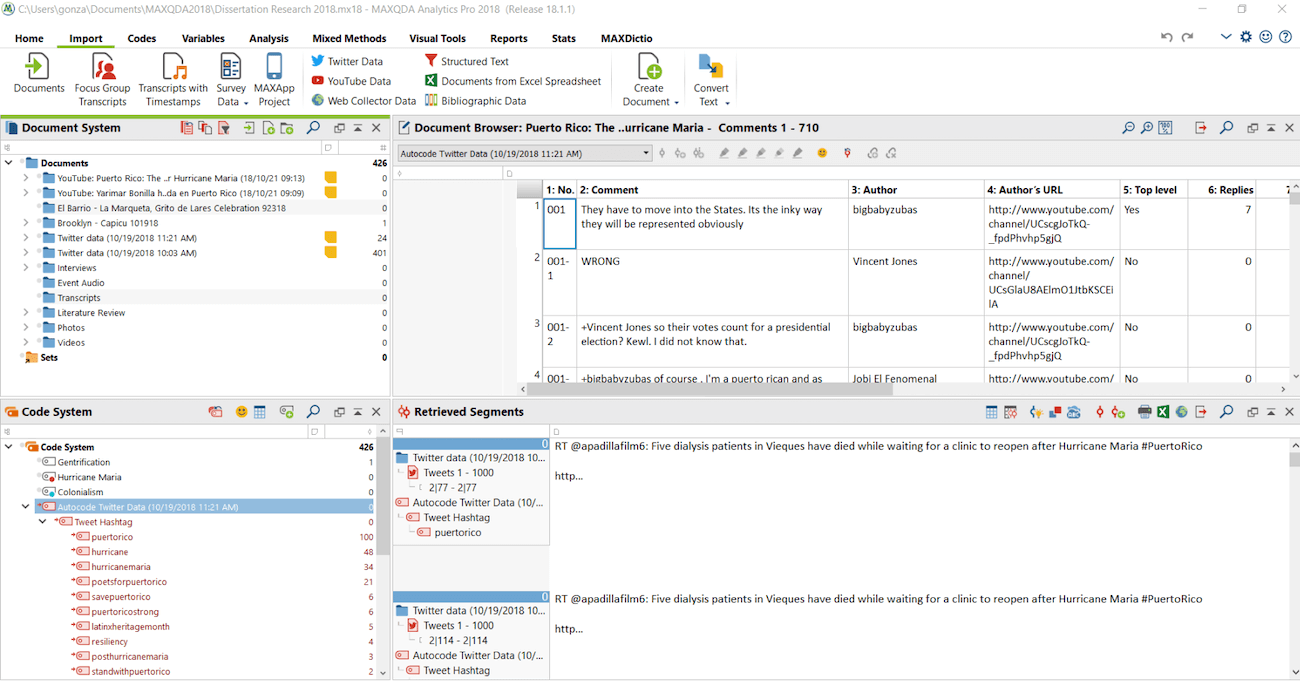Import Transcripts with Timestamps

coord(173,80)
